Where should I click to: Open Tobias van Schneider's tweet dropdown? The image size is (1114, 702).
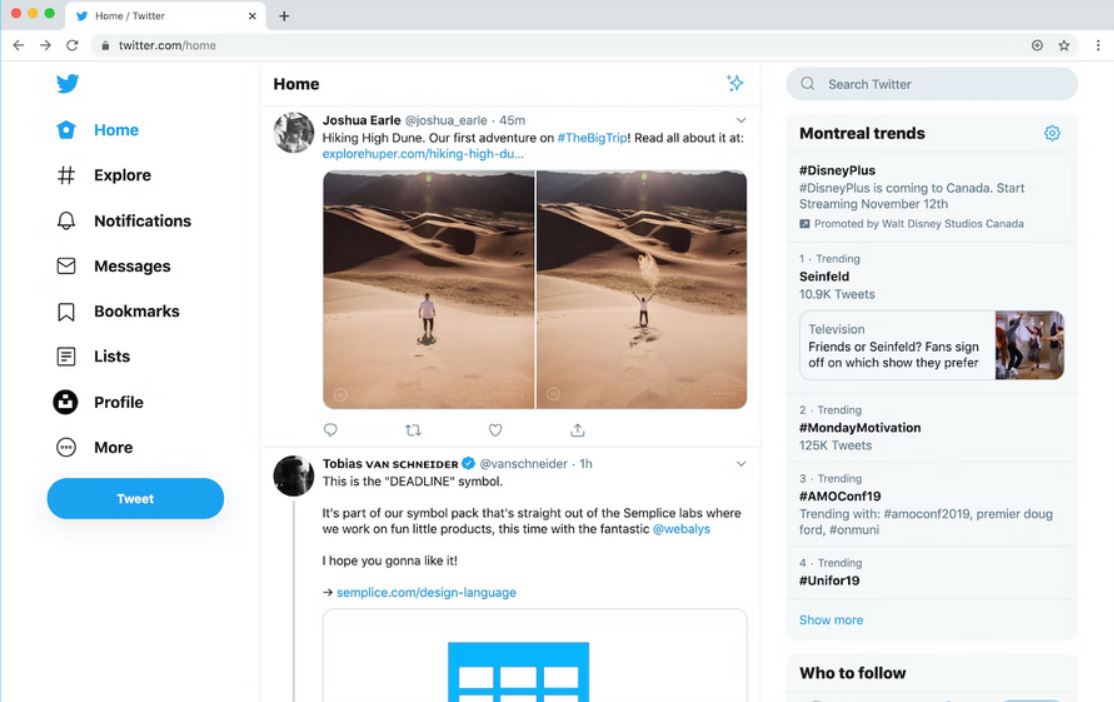click(741, 463)
